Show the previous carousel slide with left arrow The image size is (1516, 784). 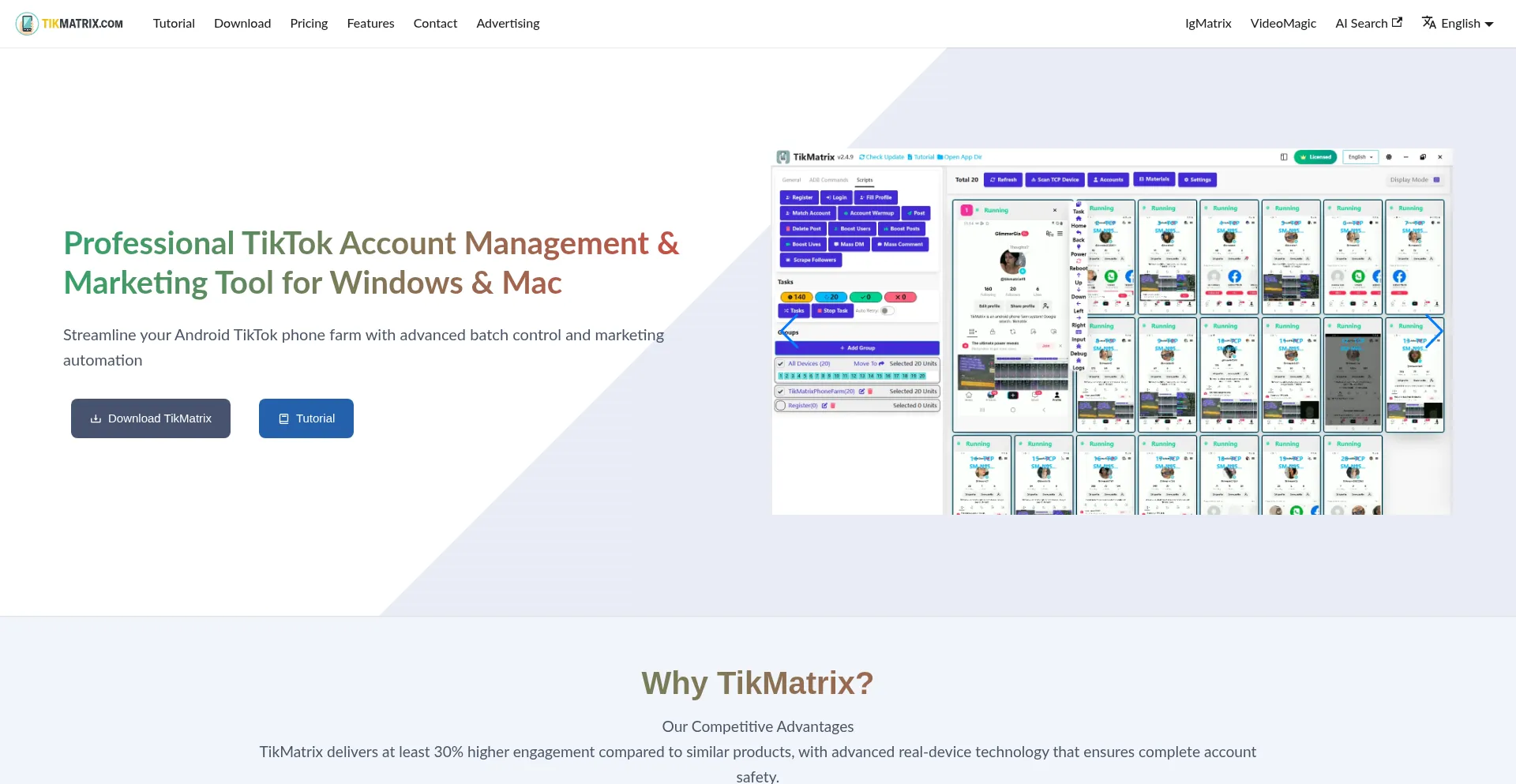pyautogui.click(x=788, y=332)
